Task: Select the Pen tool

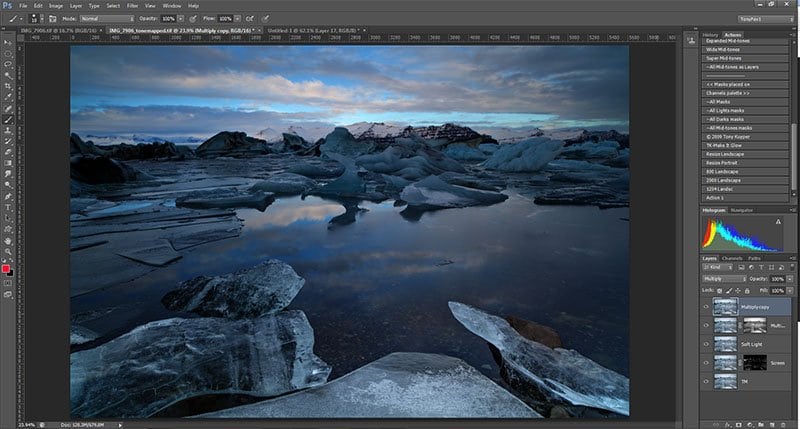Action: click(8, 196)
